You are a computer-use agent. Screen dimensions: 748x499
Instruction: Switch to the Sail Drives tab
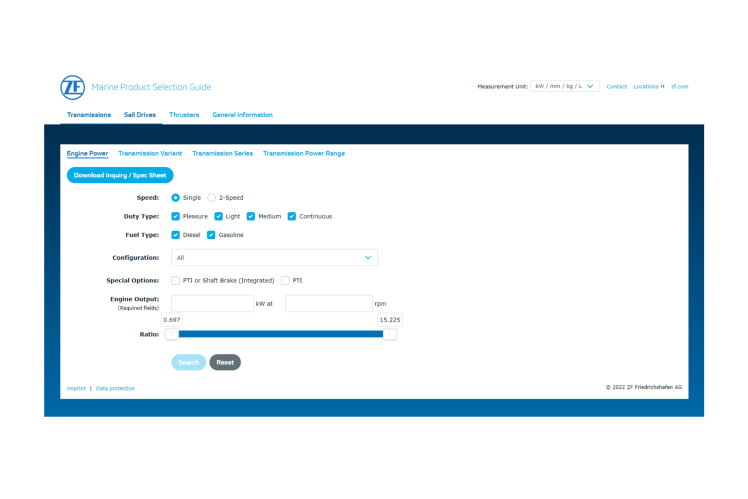(x=139, y=115)
